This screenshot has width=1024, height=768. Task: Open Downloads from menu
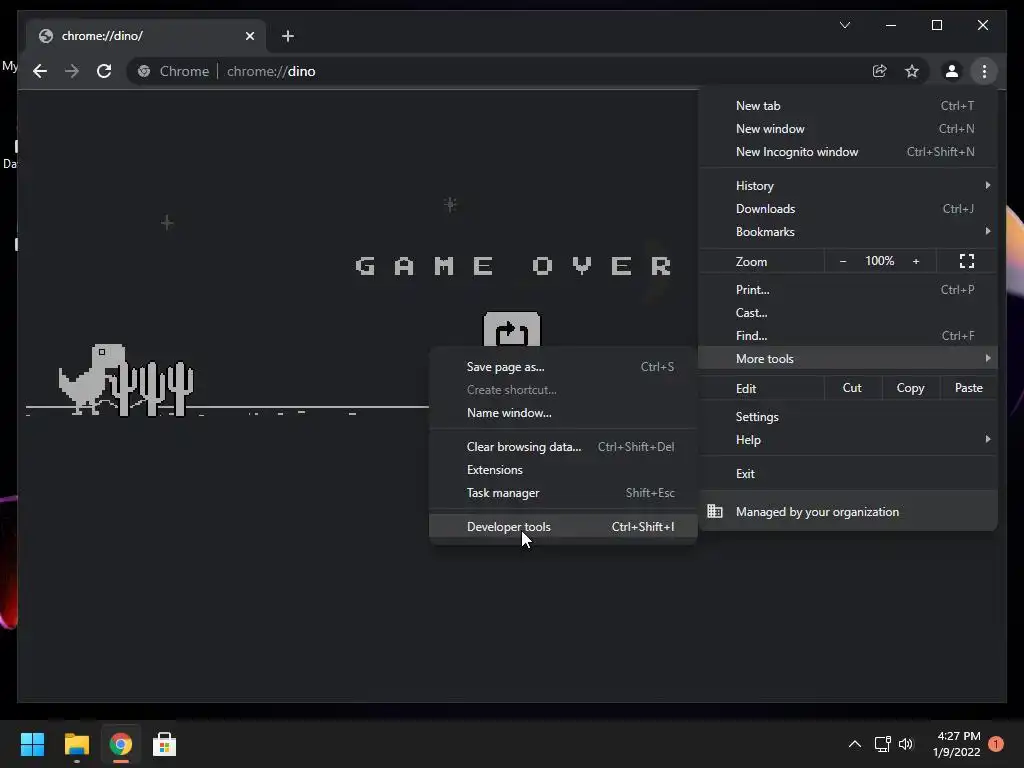(x=848, y=208)
